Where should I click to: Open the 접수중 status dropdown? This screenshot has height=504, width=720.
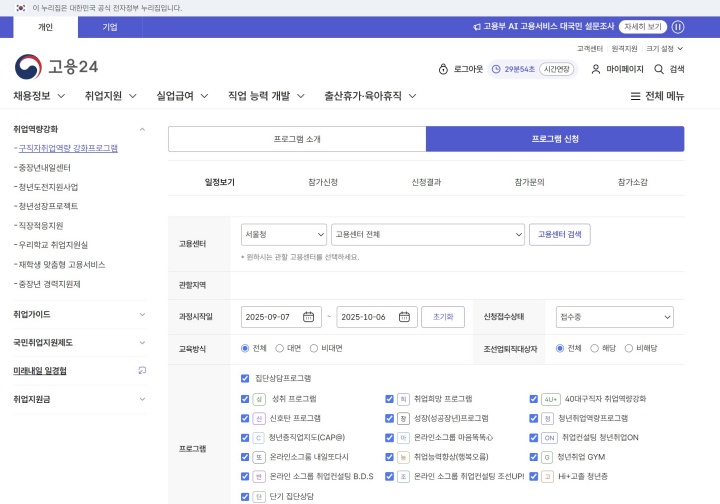pyautogui.click(x=614, y=317)
